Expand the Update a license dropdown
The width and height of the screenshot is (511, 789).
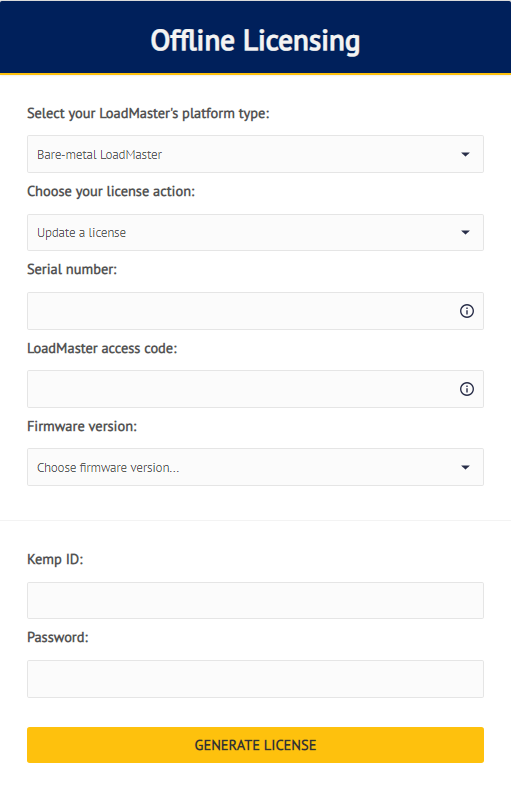[x=256, y=232]
